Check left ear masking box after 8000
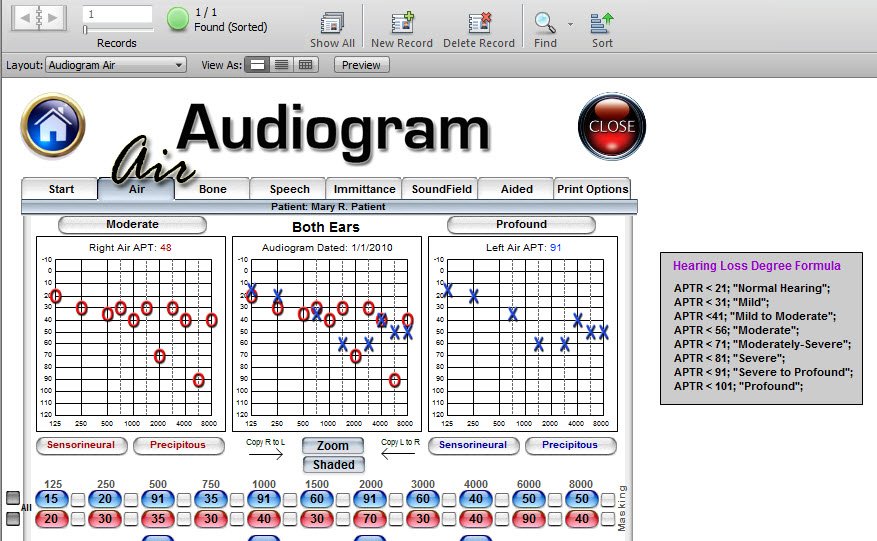The image size is (877, 541). pos(608,499)
